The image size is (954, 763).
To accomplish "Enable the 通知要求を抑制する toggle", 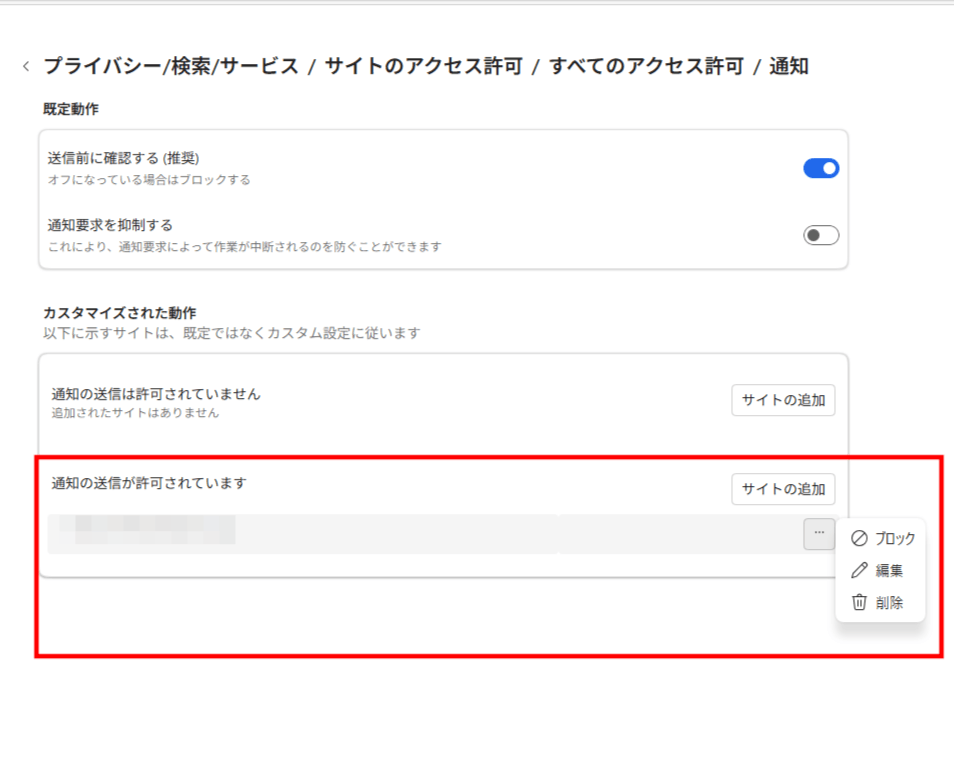I will (820, 235).
